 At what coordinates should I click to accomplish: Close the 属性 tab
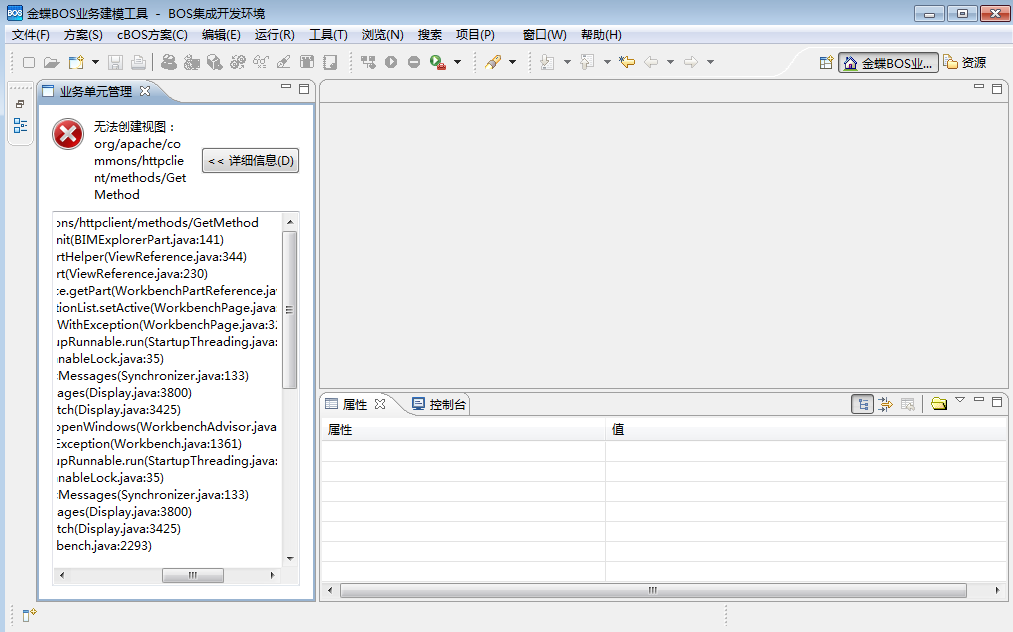(380, 404)
